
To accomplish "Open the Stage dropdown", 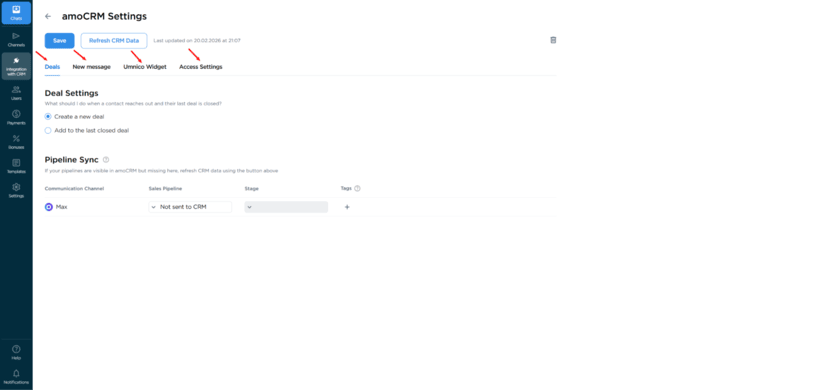I will tap(286, 207).
